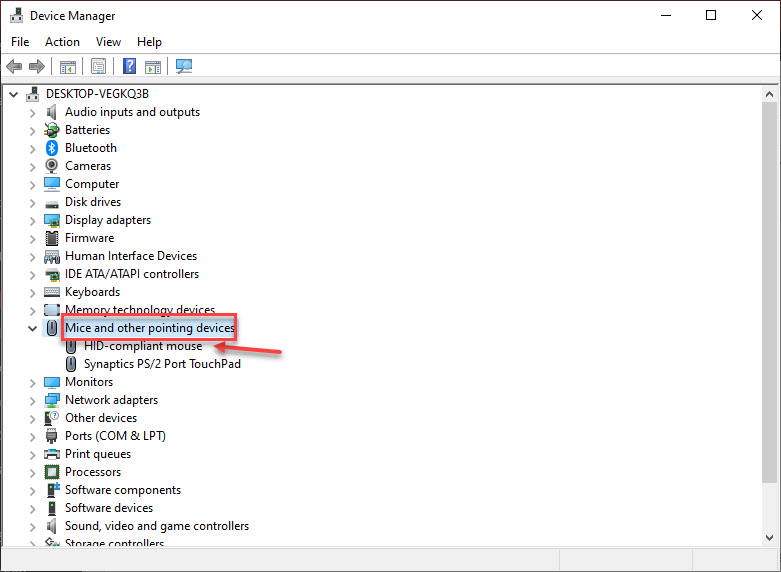This screenshot has width=781, height=572.
Task: Collapse the DESKTOP-VEGKQ3B root node
Action: click(x=13, y=94)
